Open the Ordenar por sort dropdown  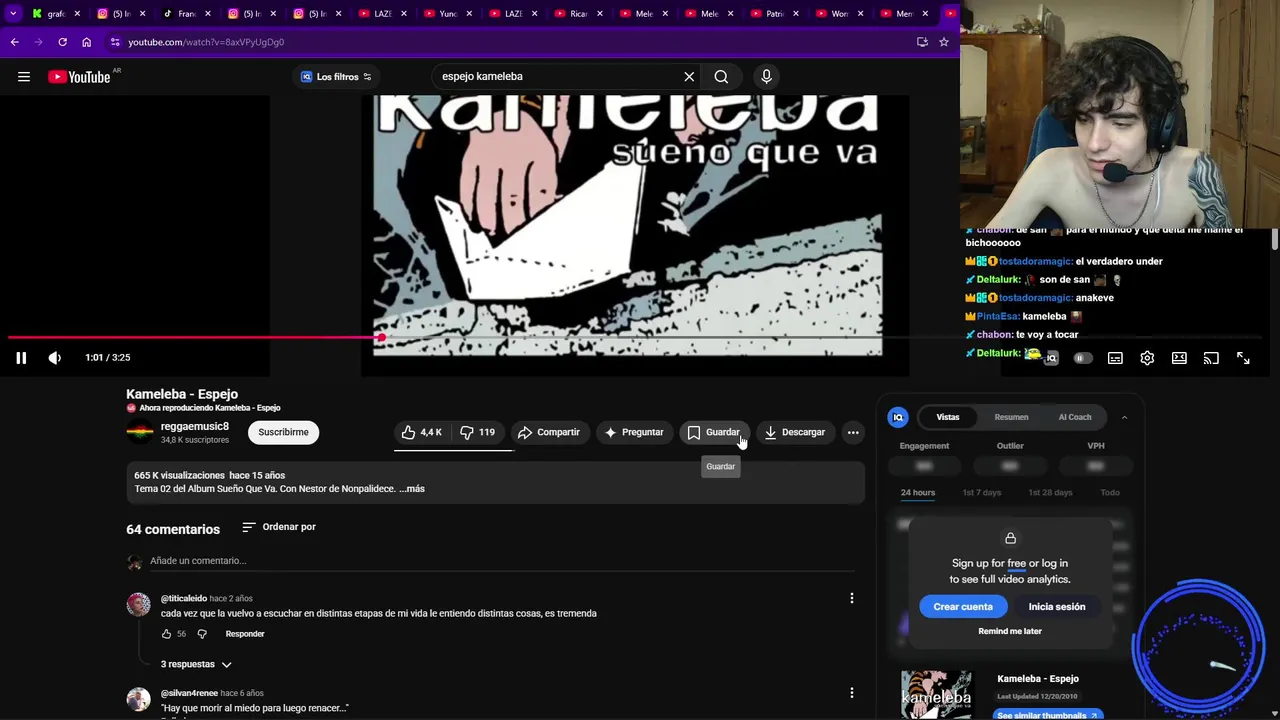pos(279,527)
